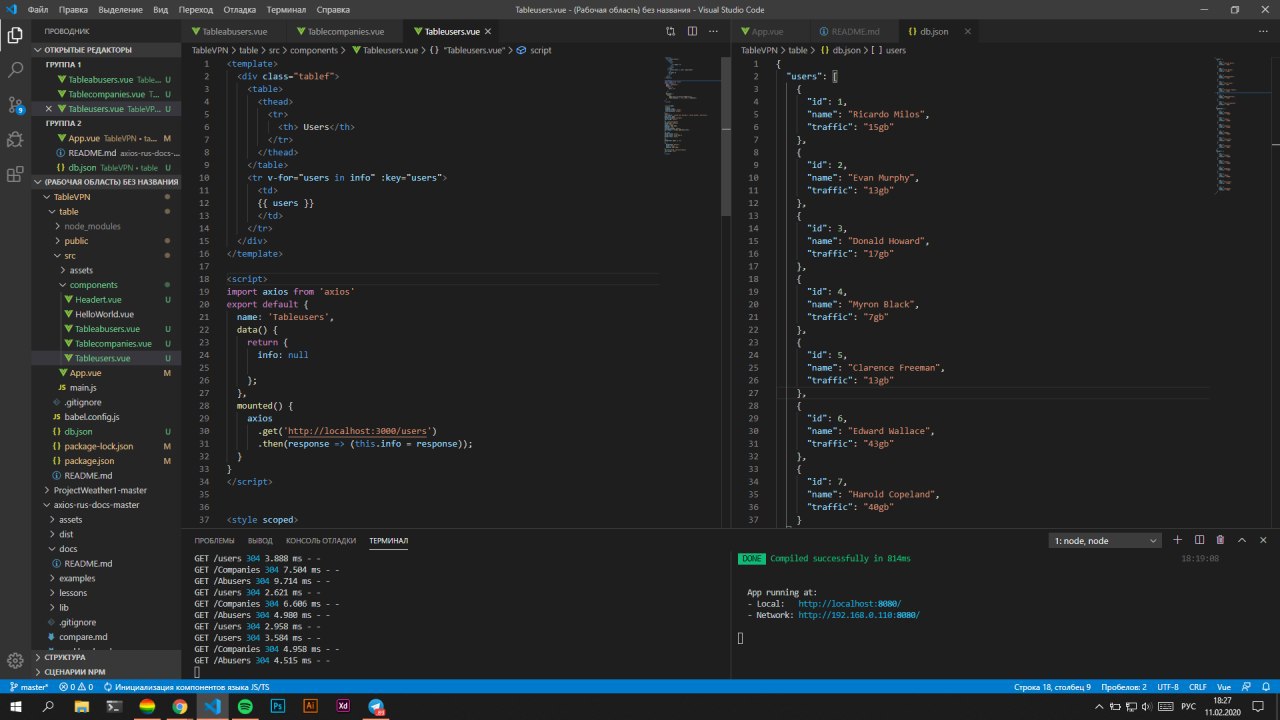Click the left editor vertical scrollbar
This screenshot has height=720, width=1280.
[x=727, y=135]
